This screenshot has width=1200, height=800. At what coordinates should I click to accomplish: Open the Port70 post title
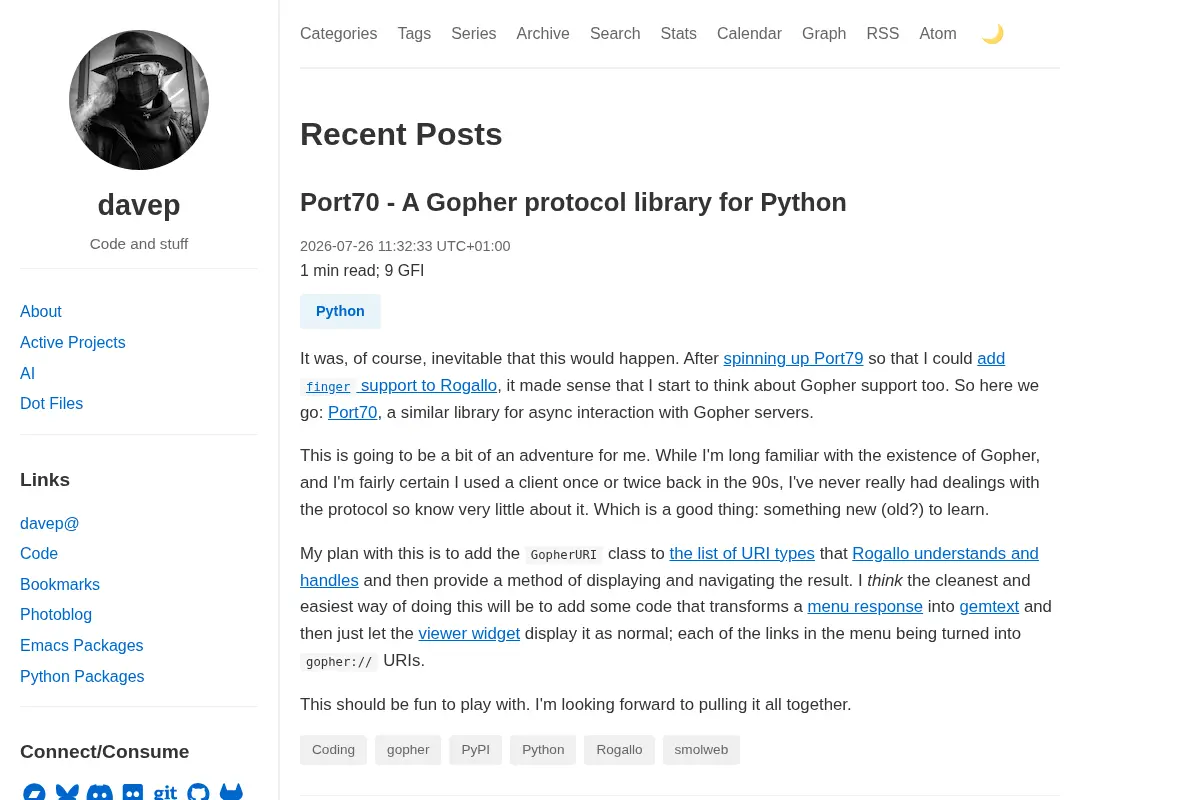click(573, 202)
